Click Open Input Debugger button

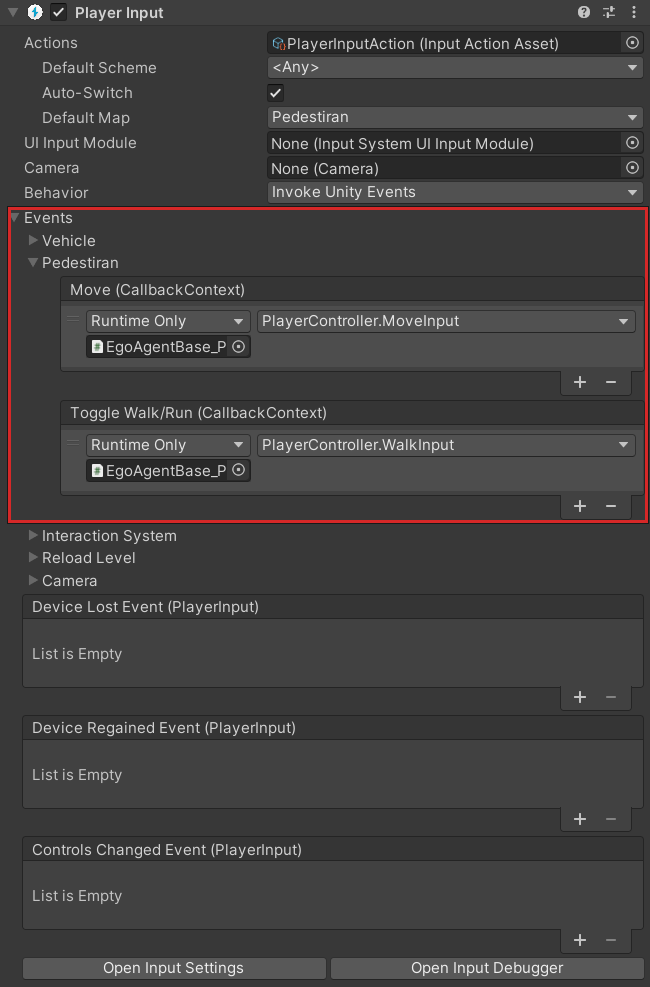coord(487,968)
